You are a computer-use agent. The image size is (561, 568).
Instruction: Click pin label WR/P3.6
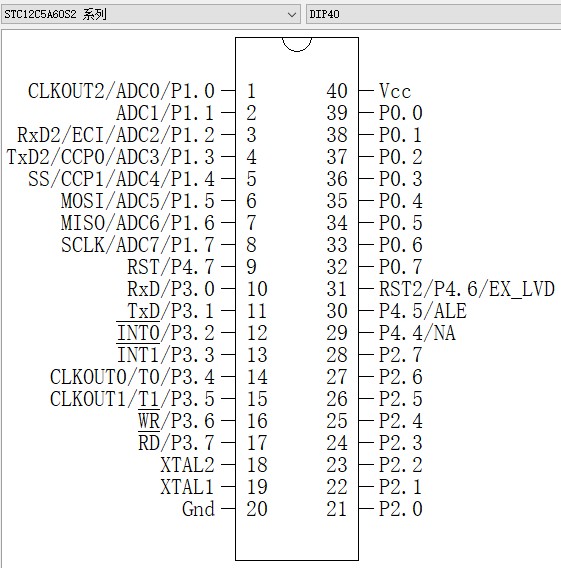(176, 421)
